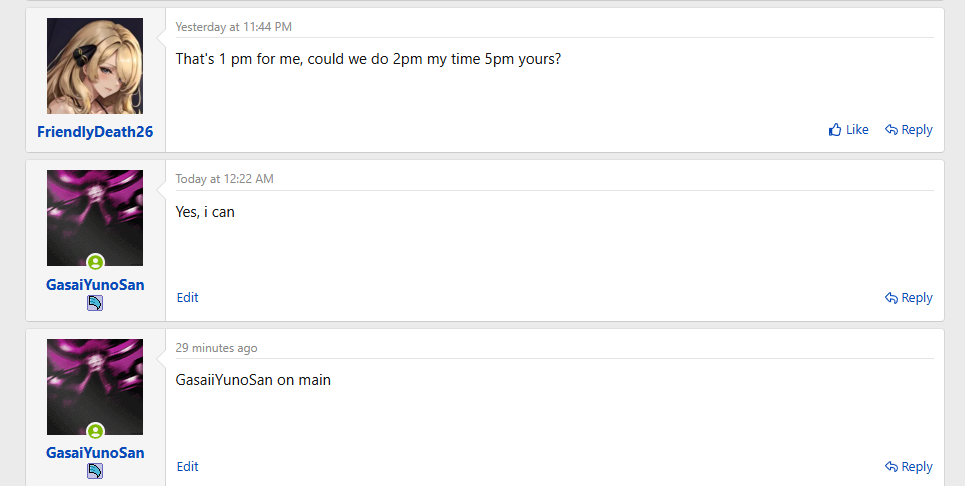Click badge icon under GasaiYunoSan on 12:22 AM post

tap(95, 303)
